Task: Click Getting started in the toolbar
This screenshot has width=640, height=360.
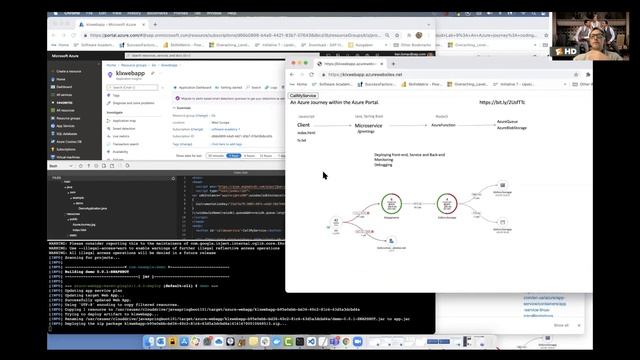Action: pyautogui.click(x=228, y=87)
